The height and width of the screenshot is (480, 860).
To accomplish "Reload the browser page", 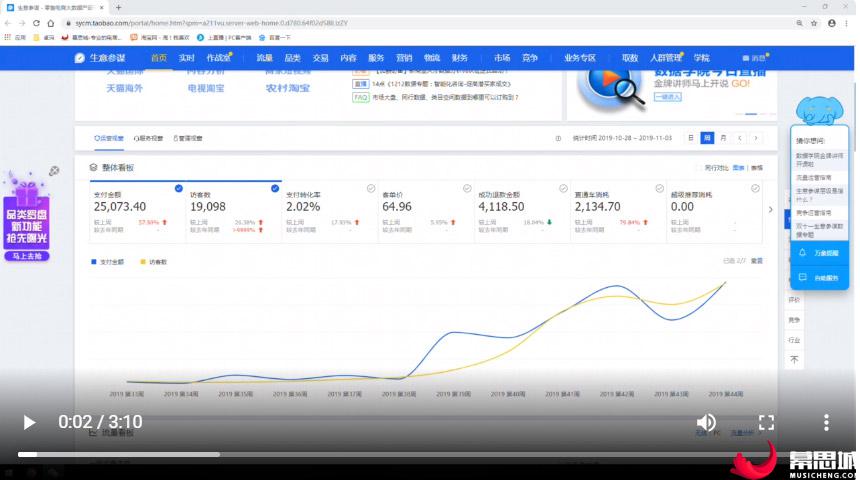I will point(36,23).
